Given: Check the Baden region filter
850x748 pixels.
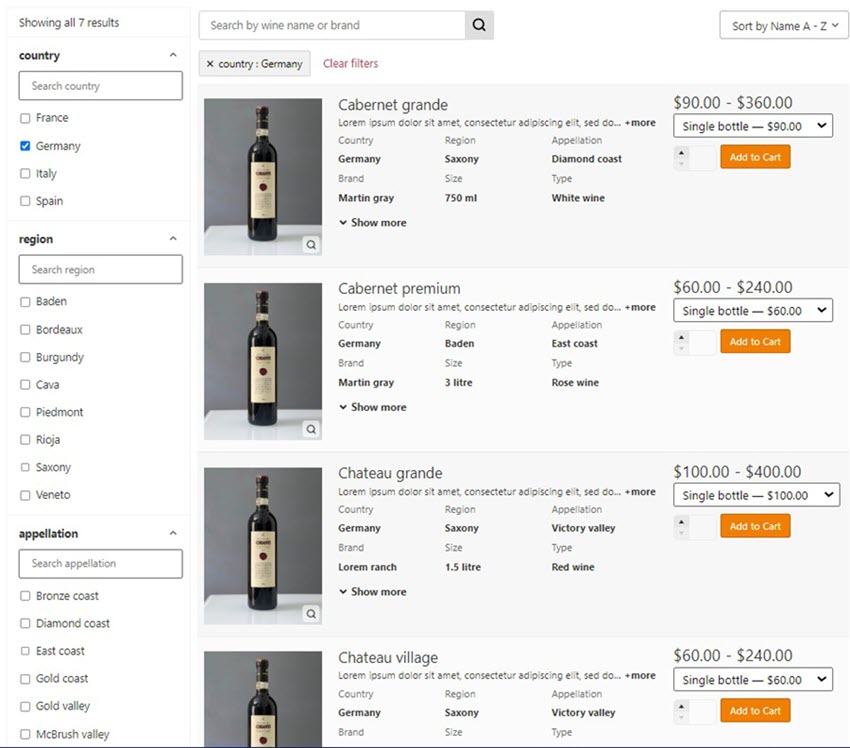Looking at the screenshot, I should pos(25,302).
